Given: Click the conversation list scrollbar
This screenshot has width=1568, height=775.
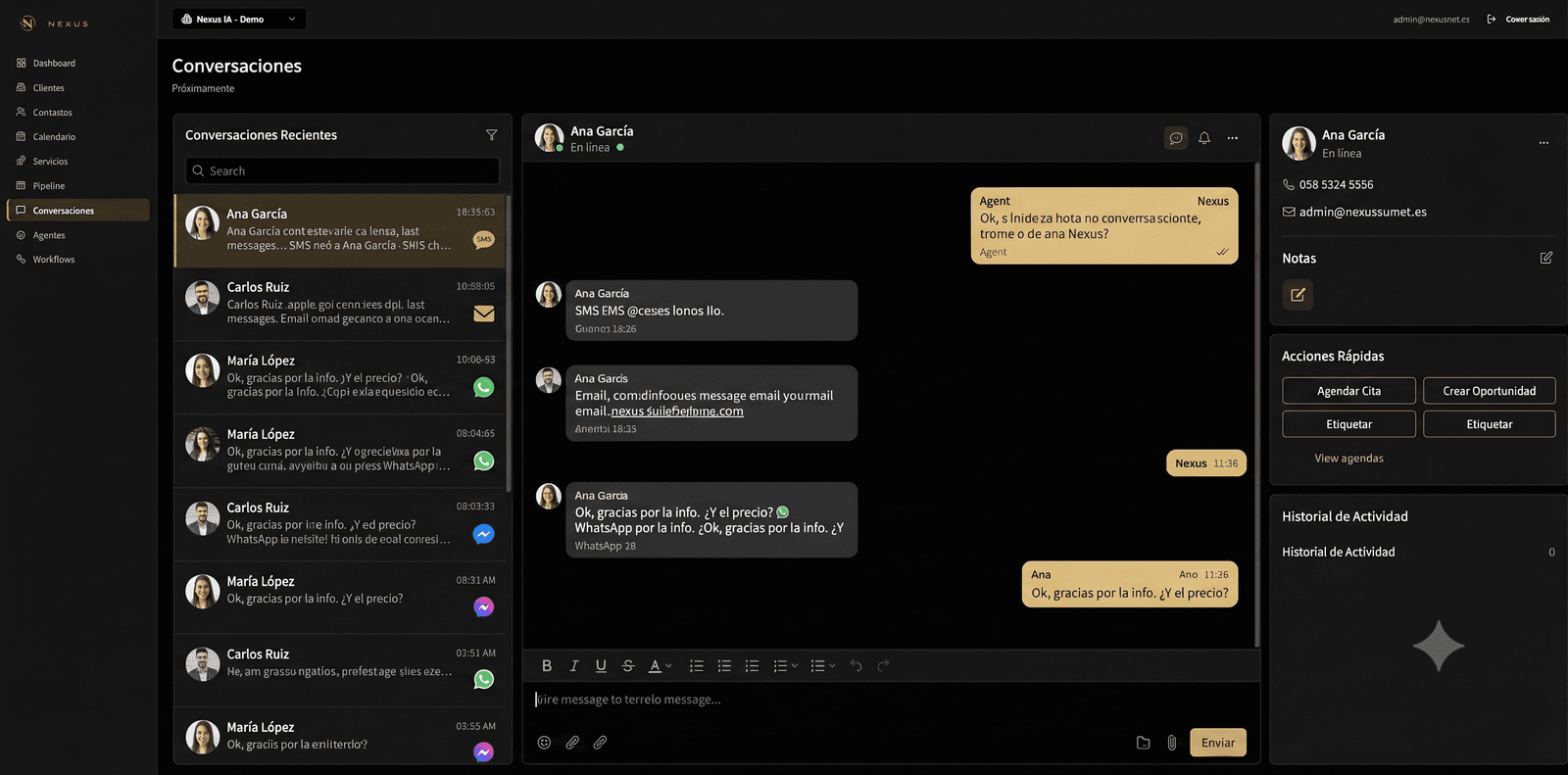Looking at the screenshot, I should [508, 343].
